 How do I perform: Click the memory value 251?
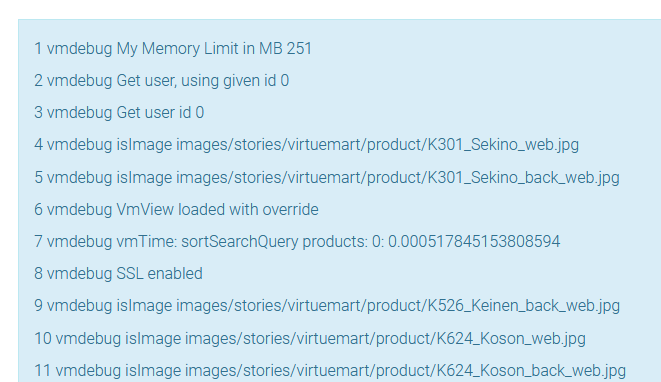pyautogui.click(x=299, y=48)
